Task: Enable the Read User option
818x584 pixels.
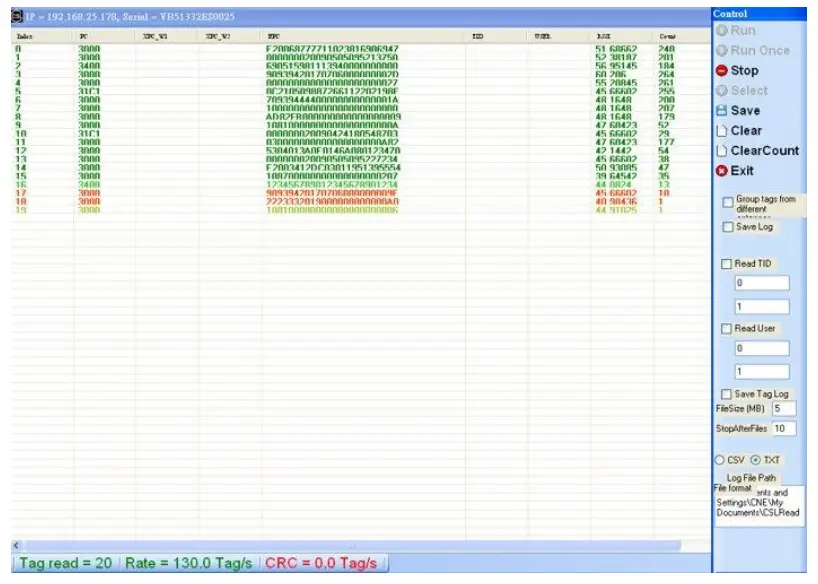Action: [x=726, y=329]
